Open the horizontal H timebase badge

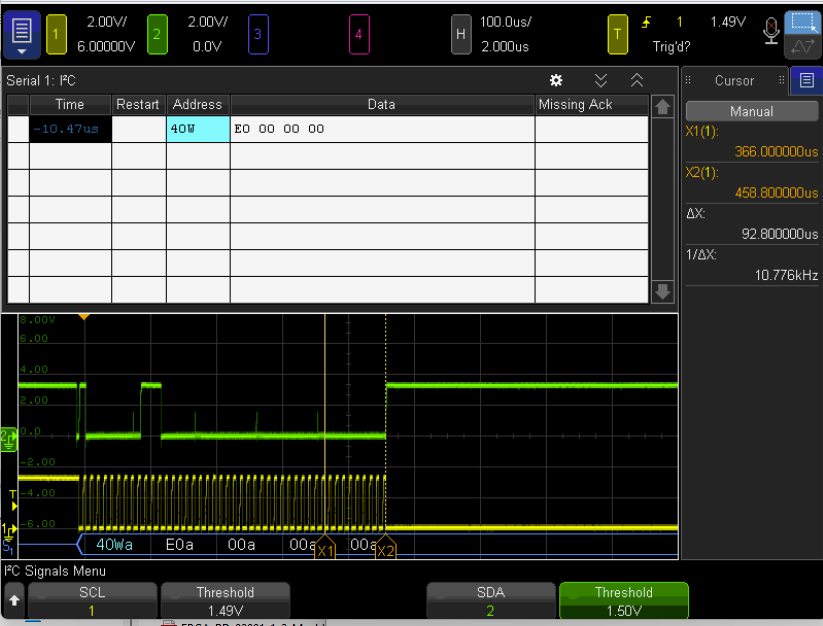coord(460,35)
